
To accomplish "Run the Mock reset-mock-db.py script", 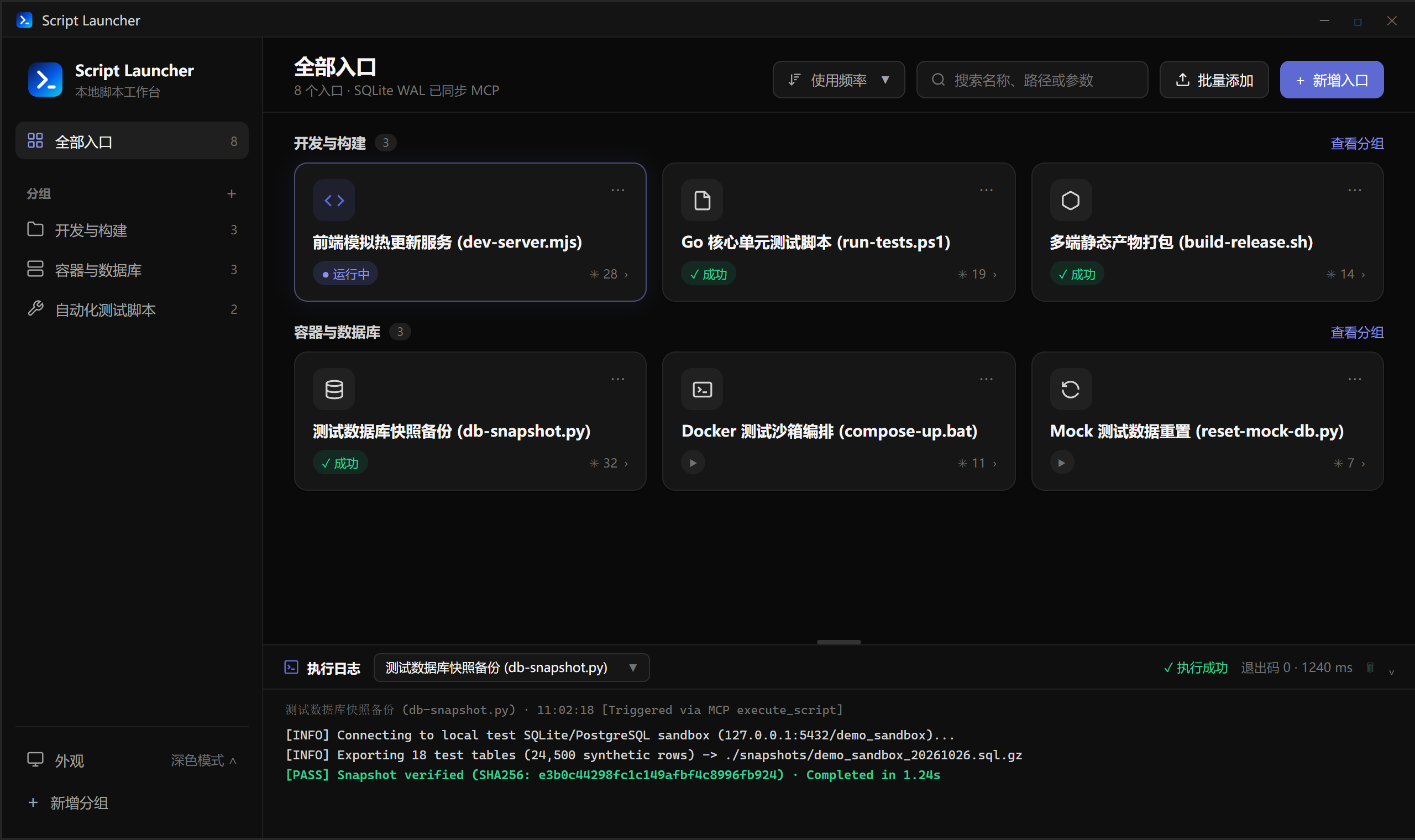I will point(1062,463).
